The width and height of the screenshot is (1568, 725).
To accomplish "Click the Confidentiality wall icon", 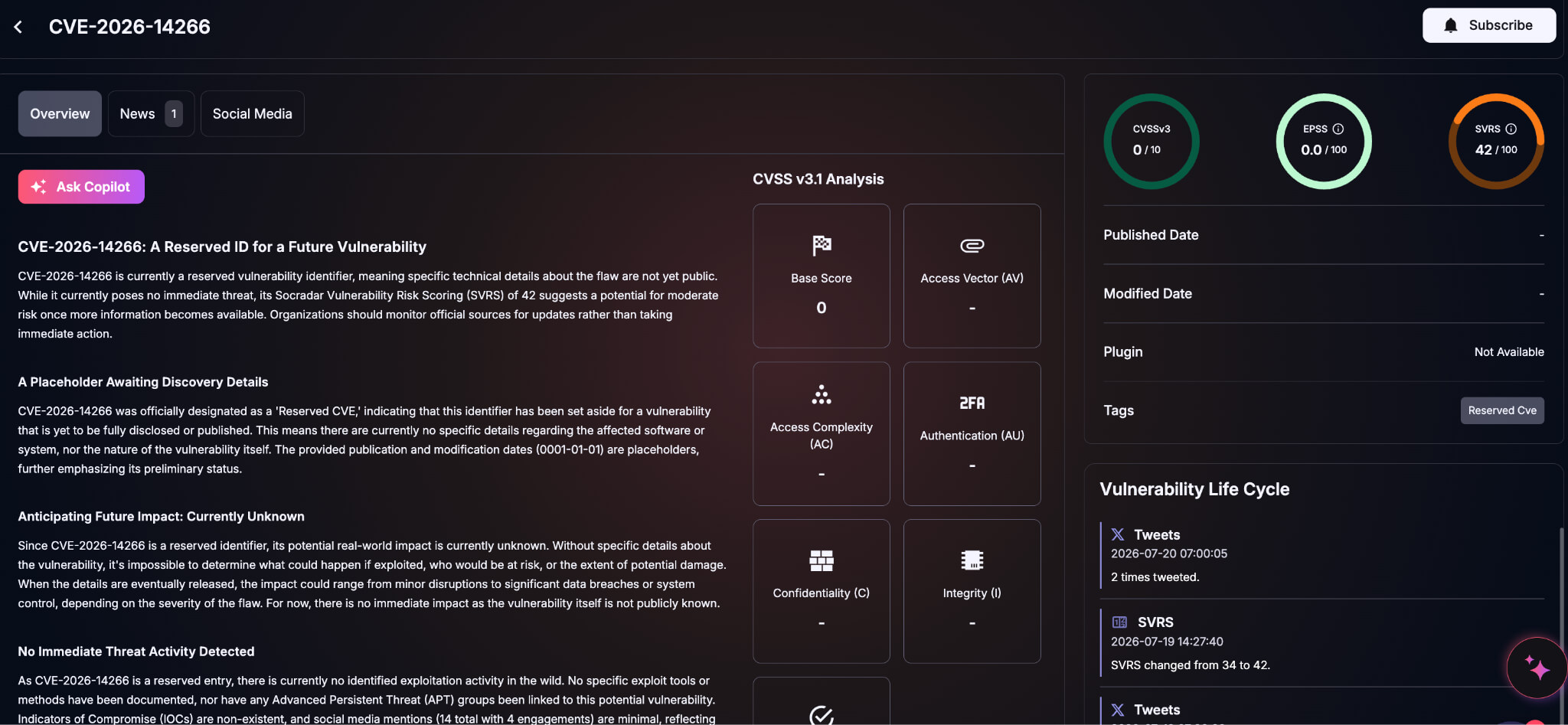I will point(822,560).
